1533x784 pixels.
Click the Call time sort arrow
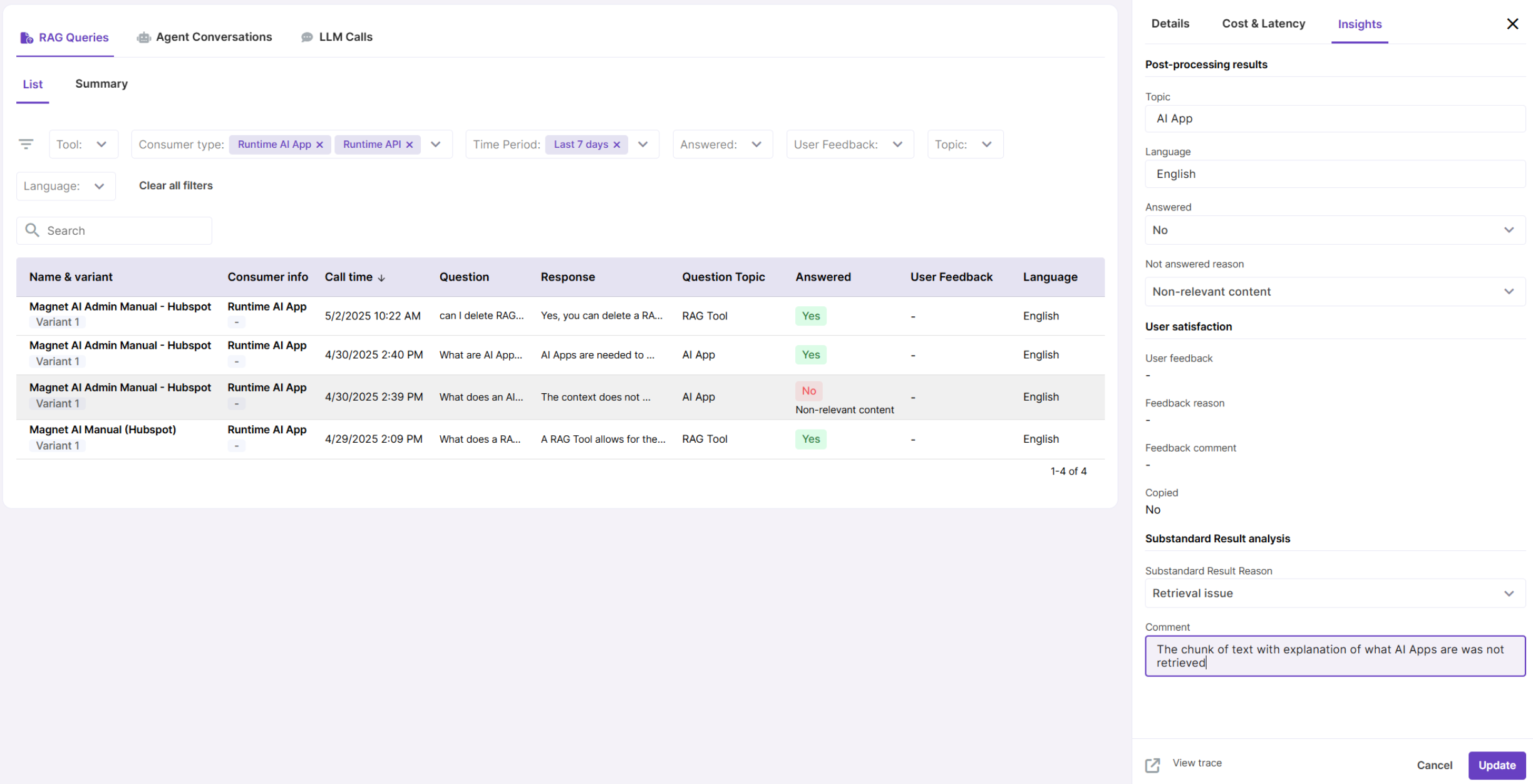pos(381,277)
